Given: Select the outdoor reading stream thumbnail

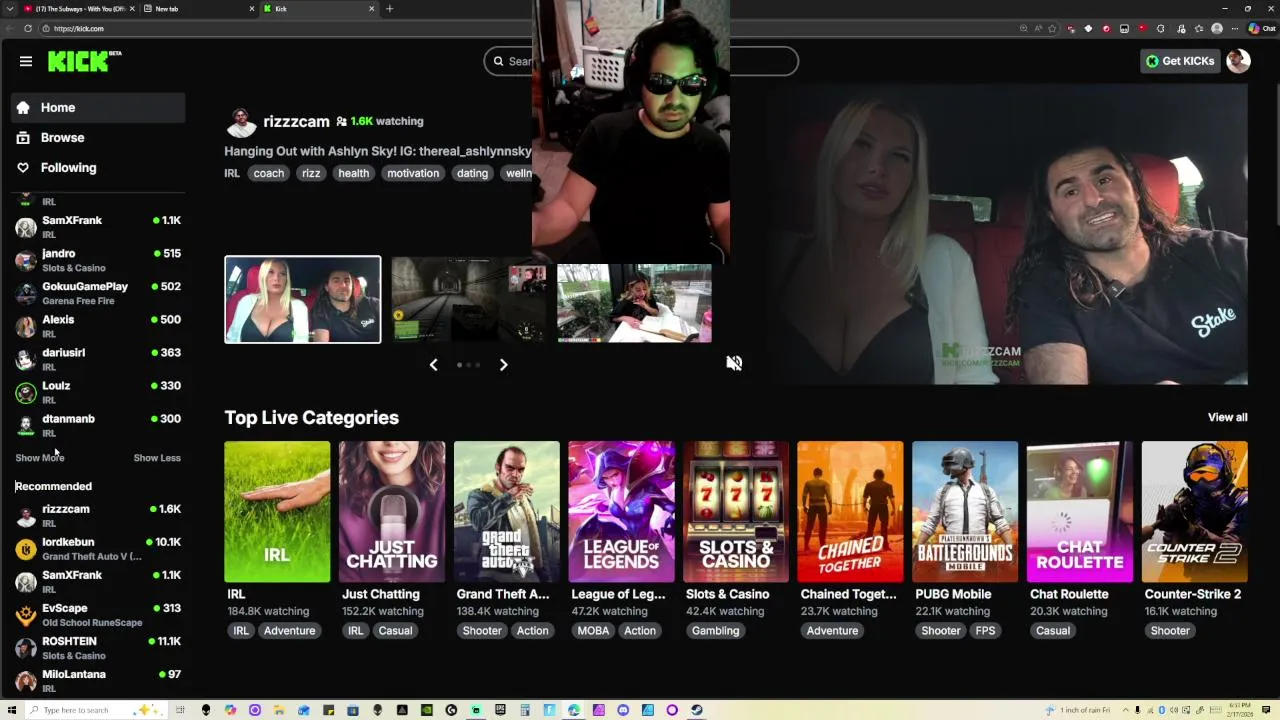Looking at the screenshot, I should [x=634, y=303].
